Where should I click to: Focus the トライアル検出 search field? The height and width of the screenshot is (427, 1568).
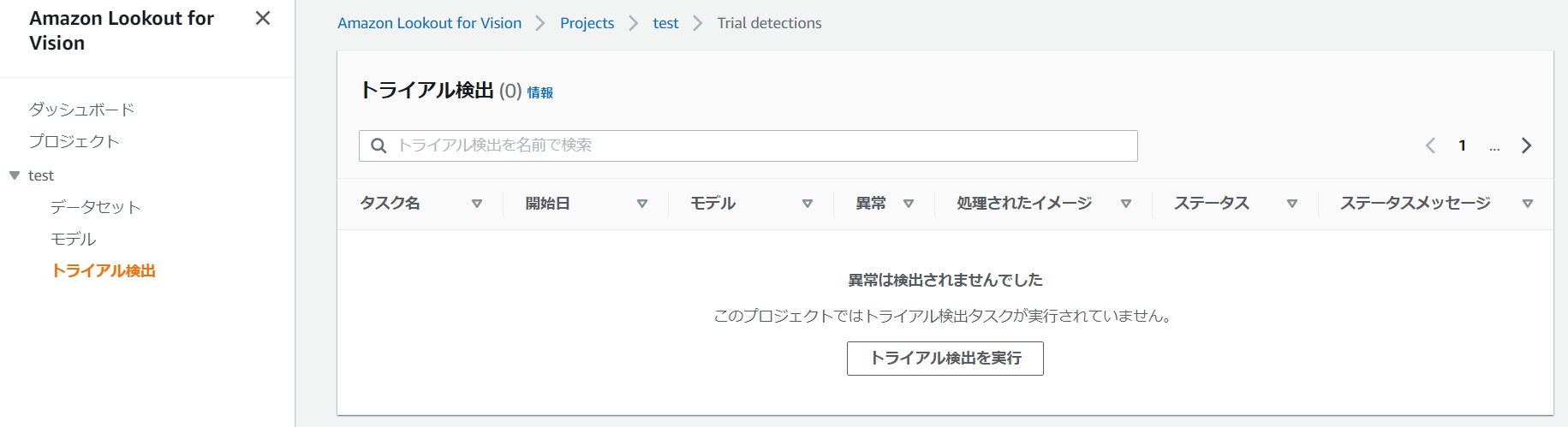[748, 145]
